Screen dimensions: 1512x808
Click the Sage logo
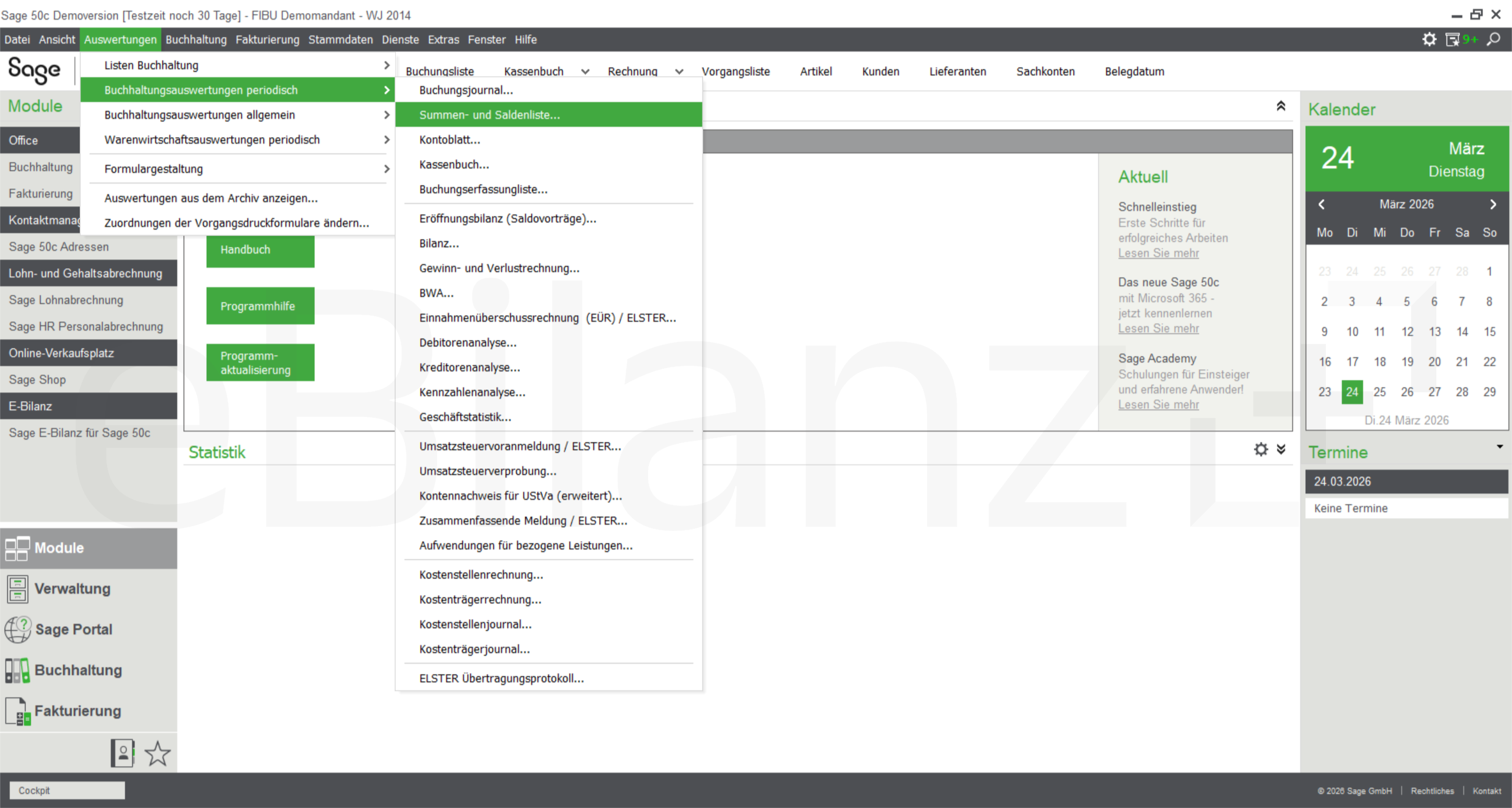click(x=34, y=71)
